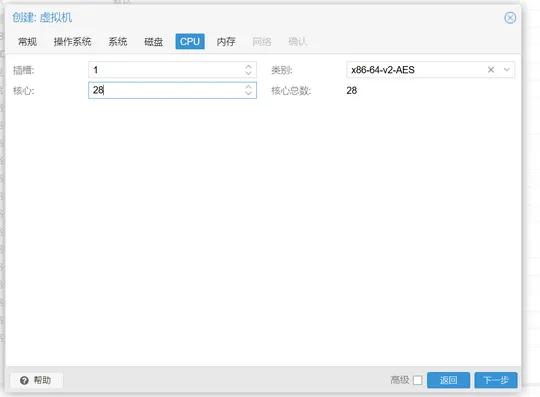This screenshot has height=397, width=540.
Task: Switch to the 常规 tab
Action: tap(28, 42)
